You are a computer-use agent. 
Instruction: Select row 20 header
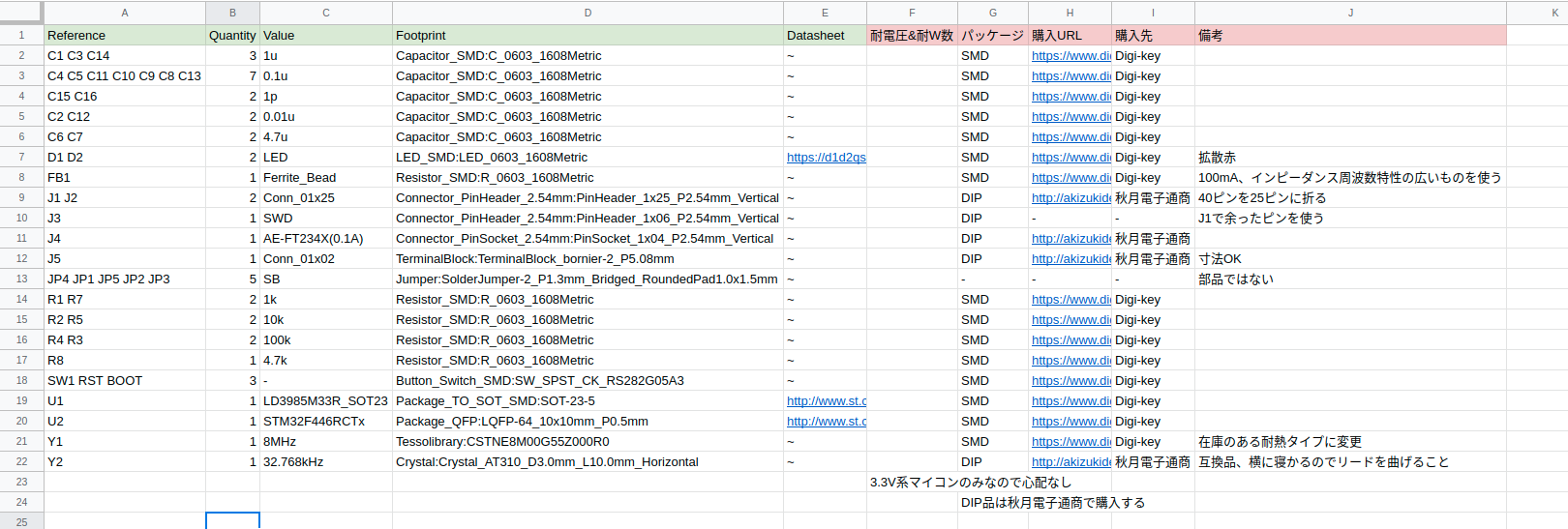(21, 421)
